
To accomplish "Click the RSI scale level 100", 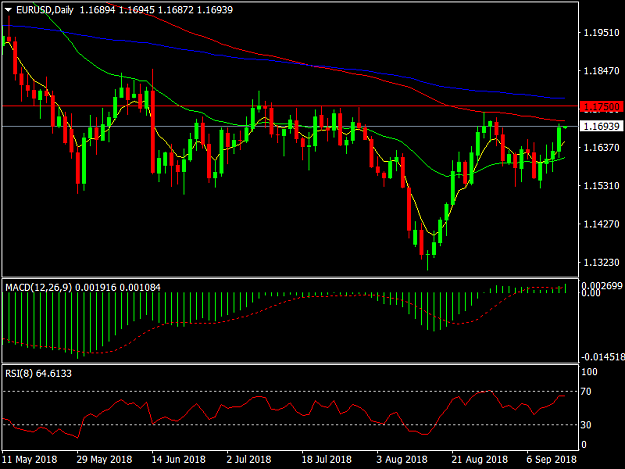I will [x=590, y=372].
